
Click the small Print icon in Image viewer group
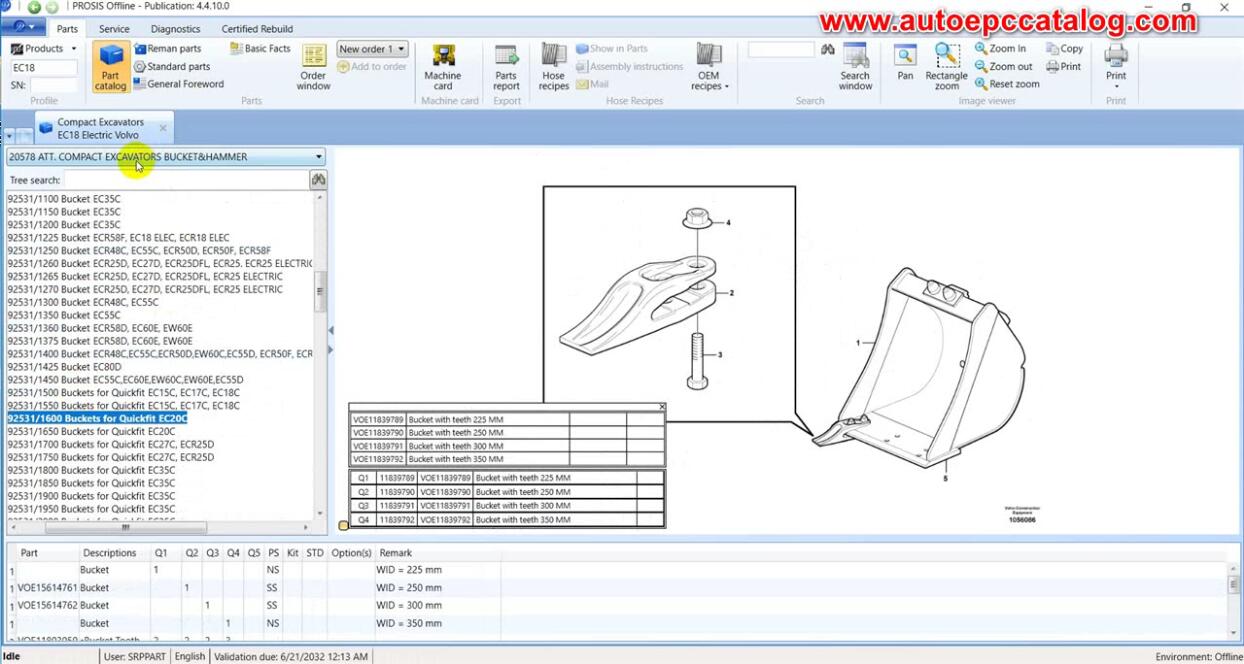(1063, 66)
